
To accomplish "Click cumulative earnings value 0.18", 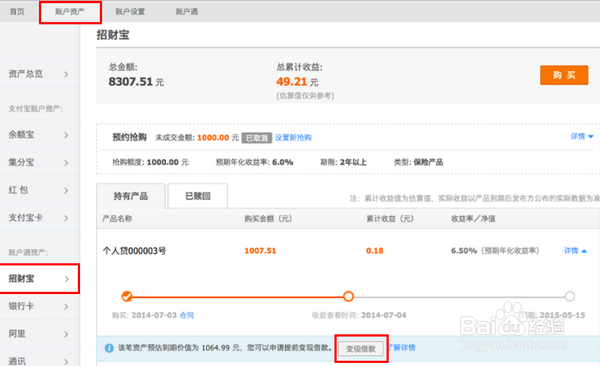I will pyautogui.click(x=375, y=251).
